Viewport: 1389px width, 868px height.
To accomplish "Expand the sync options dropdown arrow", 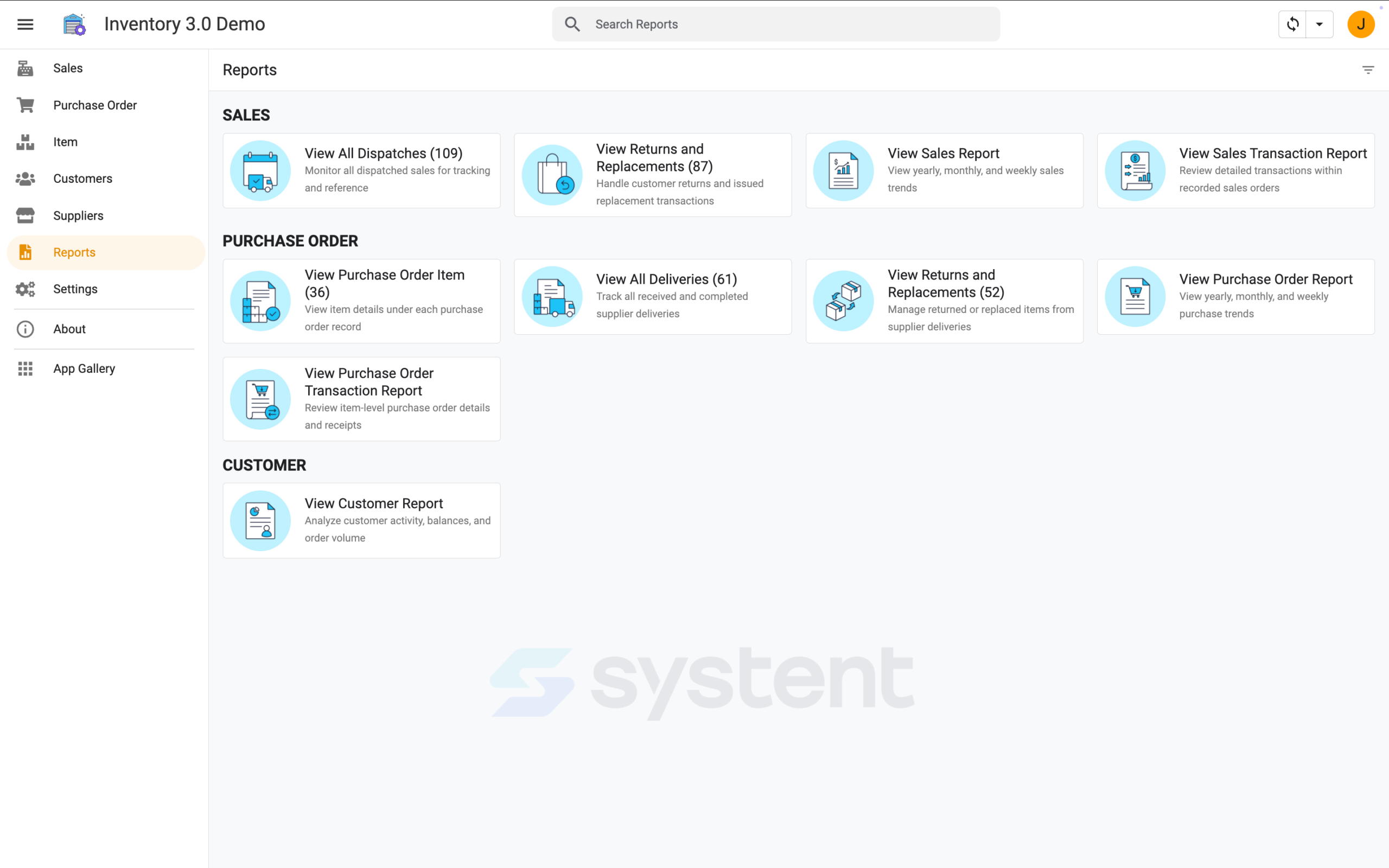I will [x=1320, y=24].
